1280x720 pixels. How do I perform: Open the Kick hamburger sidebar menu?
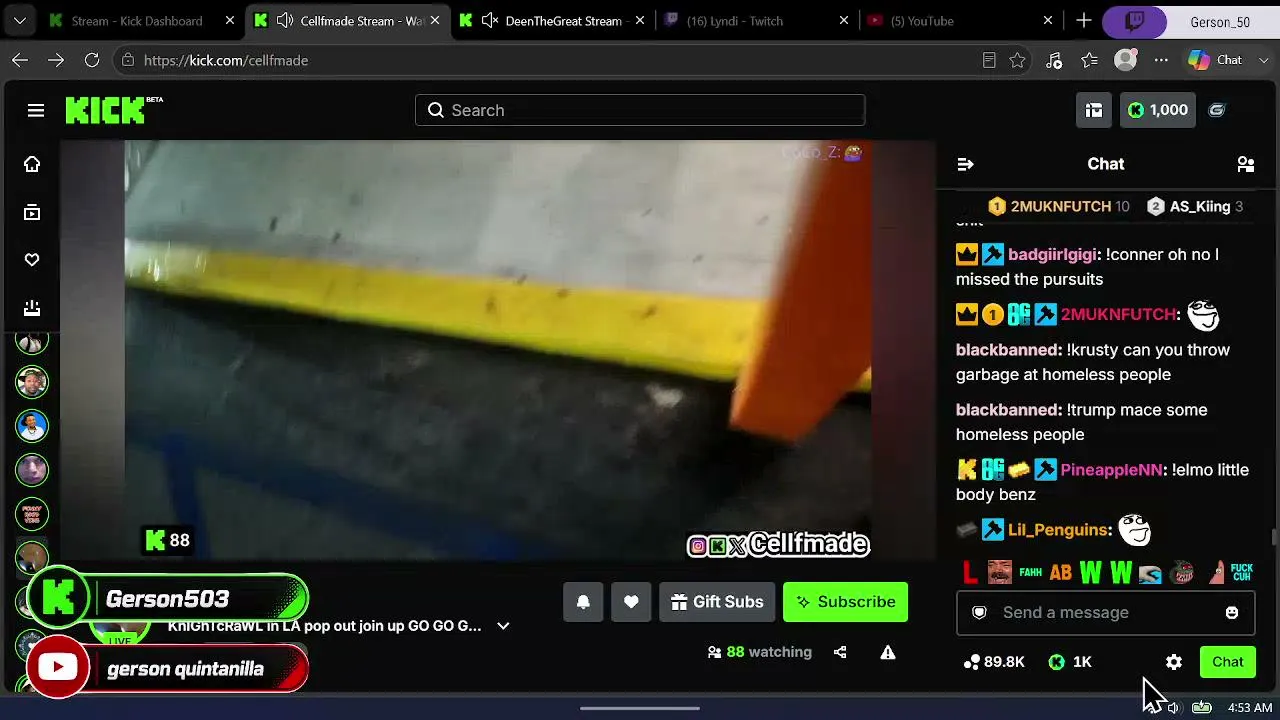36,110
